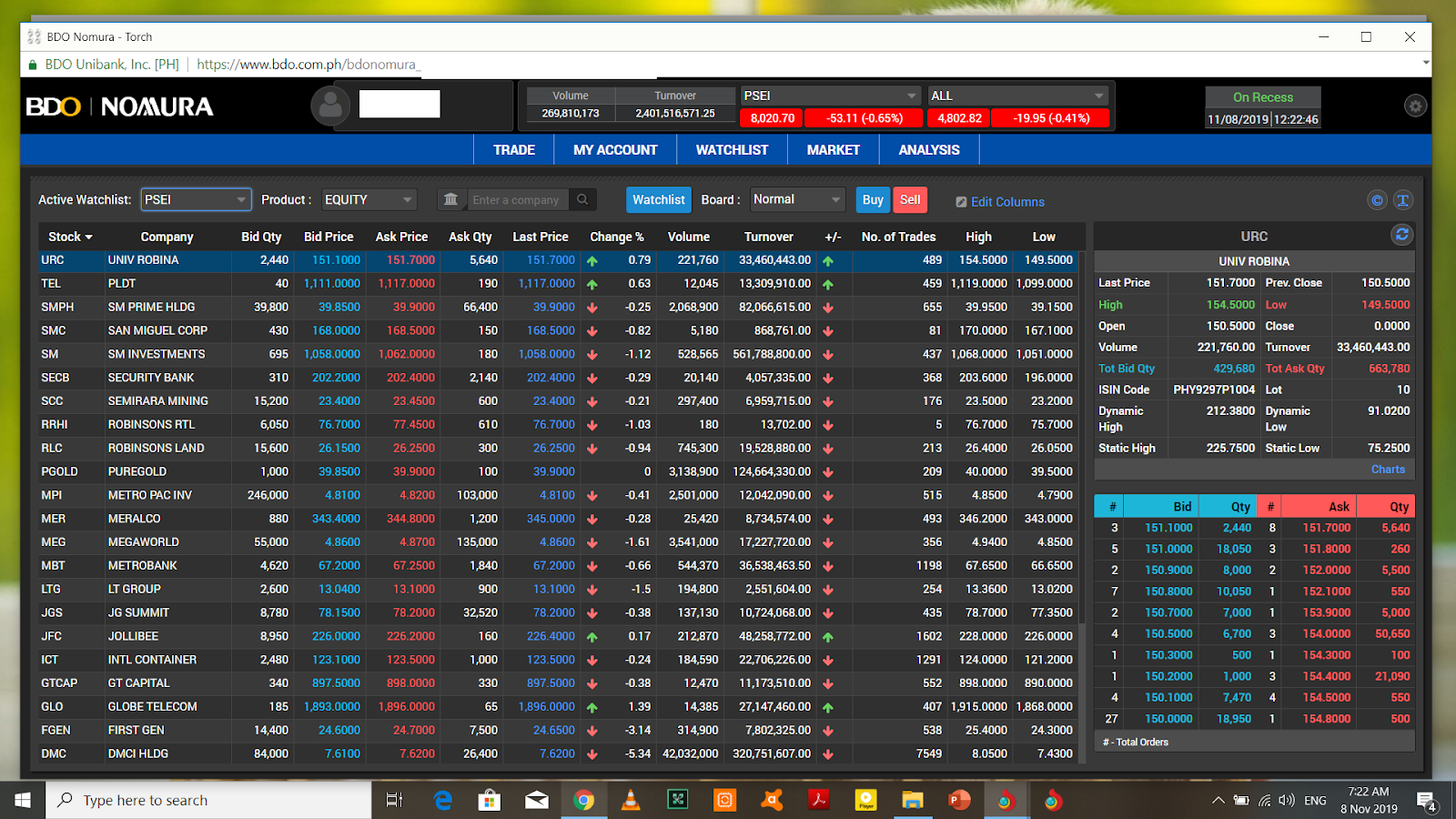Click the orange Sell button
1456x819 pixels.
click(910, 199)
